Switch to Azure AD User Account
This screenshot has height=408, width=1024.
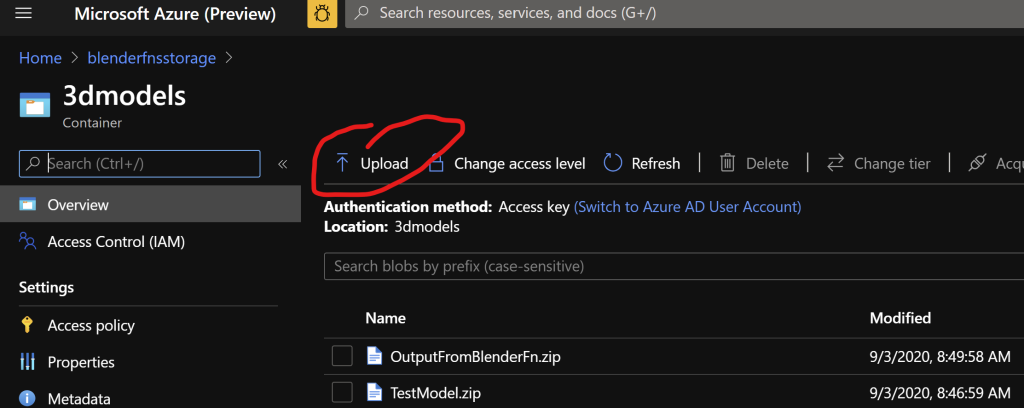coord(688,207)
